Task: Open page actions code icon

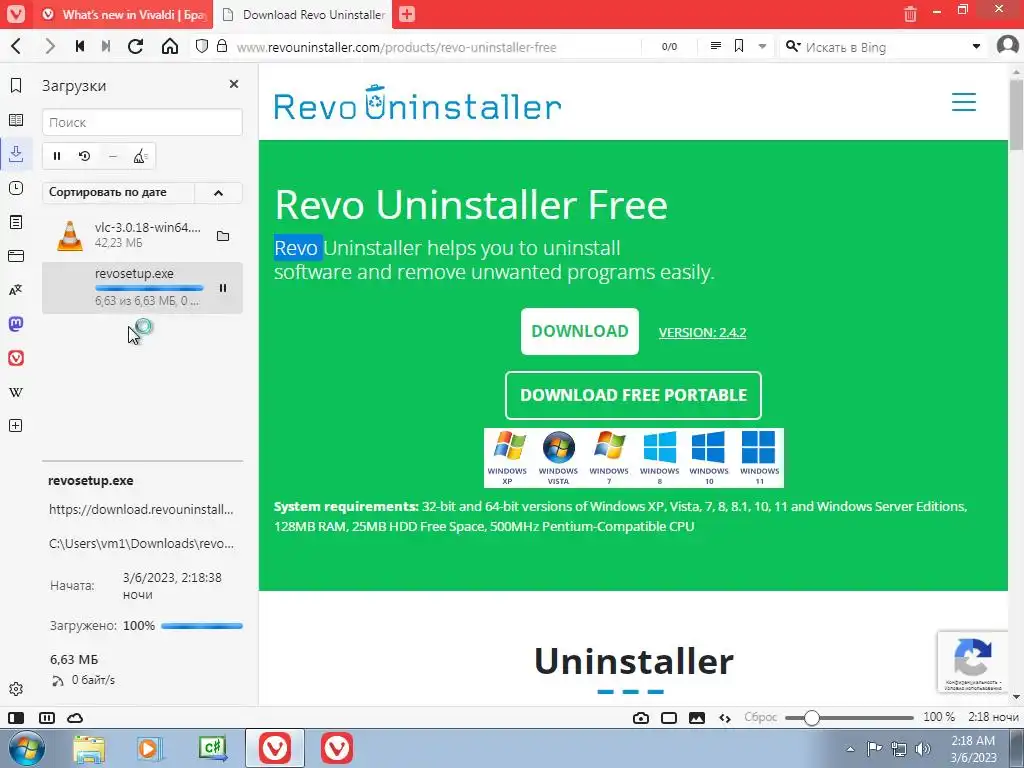Action: point(725,718)
